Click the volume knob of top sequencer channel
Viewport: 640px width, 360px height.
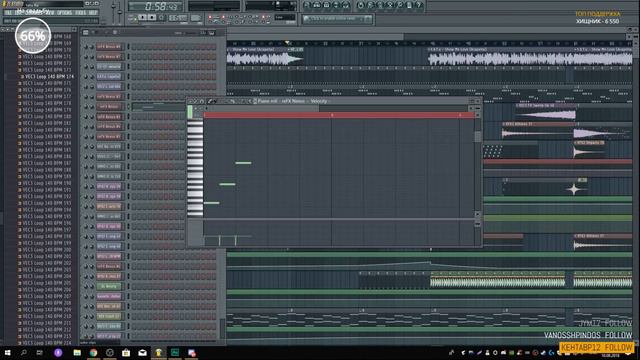[x=91, y=47]
